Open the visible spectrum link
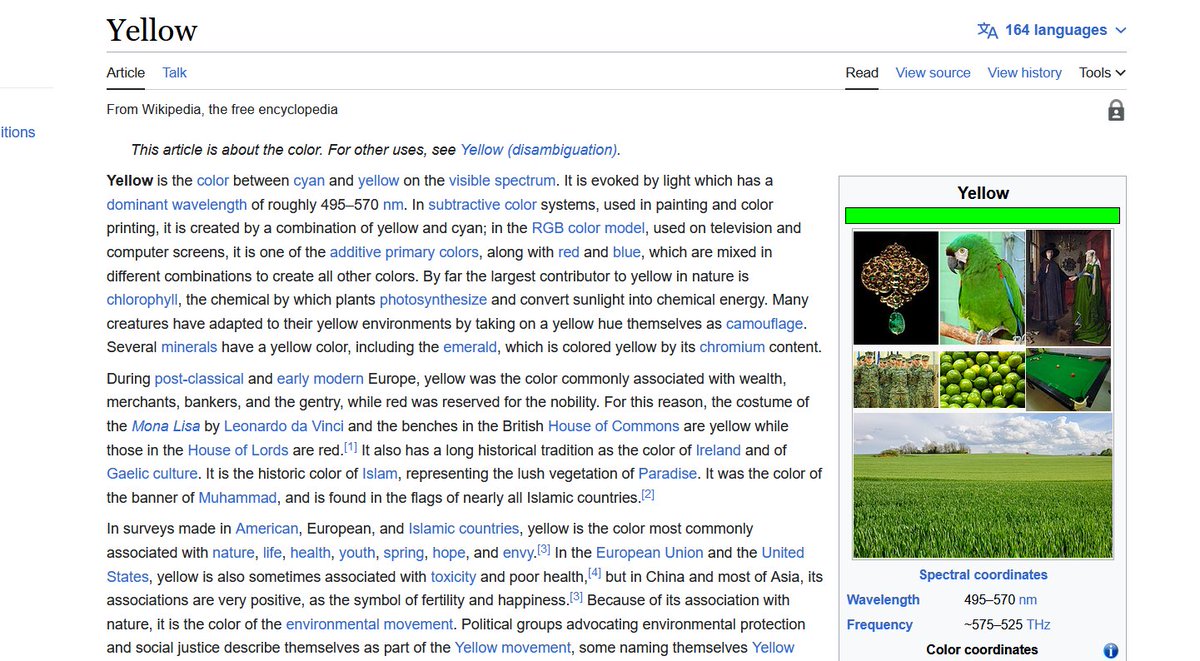 pyautogui.click(x=502, y=181)
